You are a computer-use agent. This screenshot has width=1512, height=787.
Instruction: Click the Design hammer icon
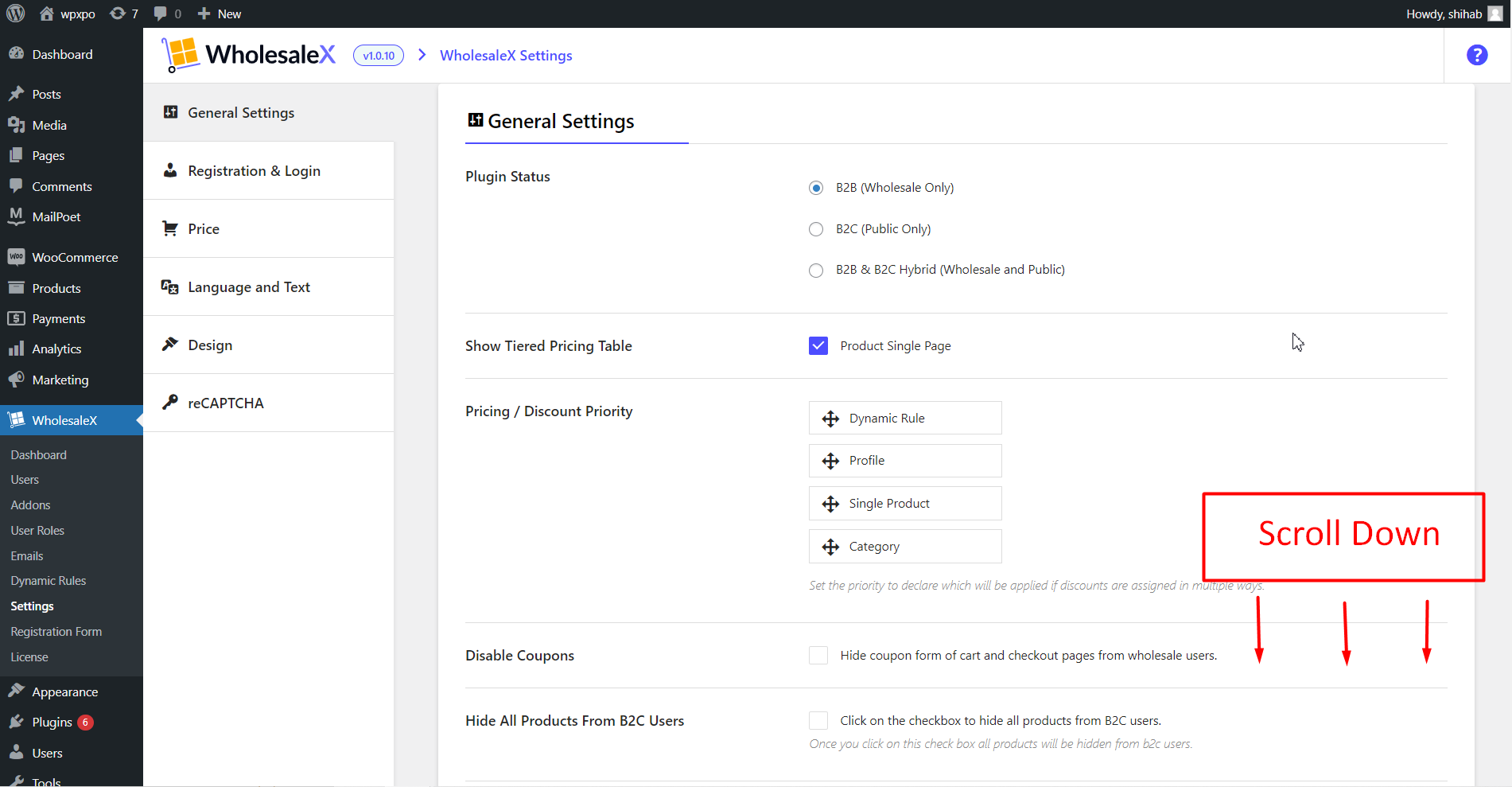pyautogui.click(x=170, y=345)
